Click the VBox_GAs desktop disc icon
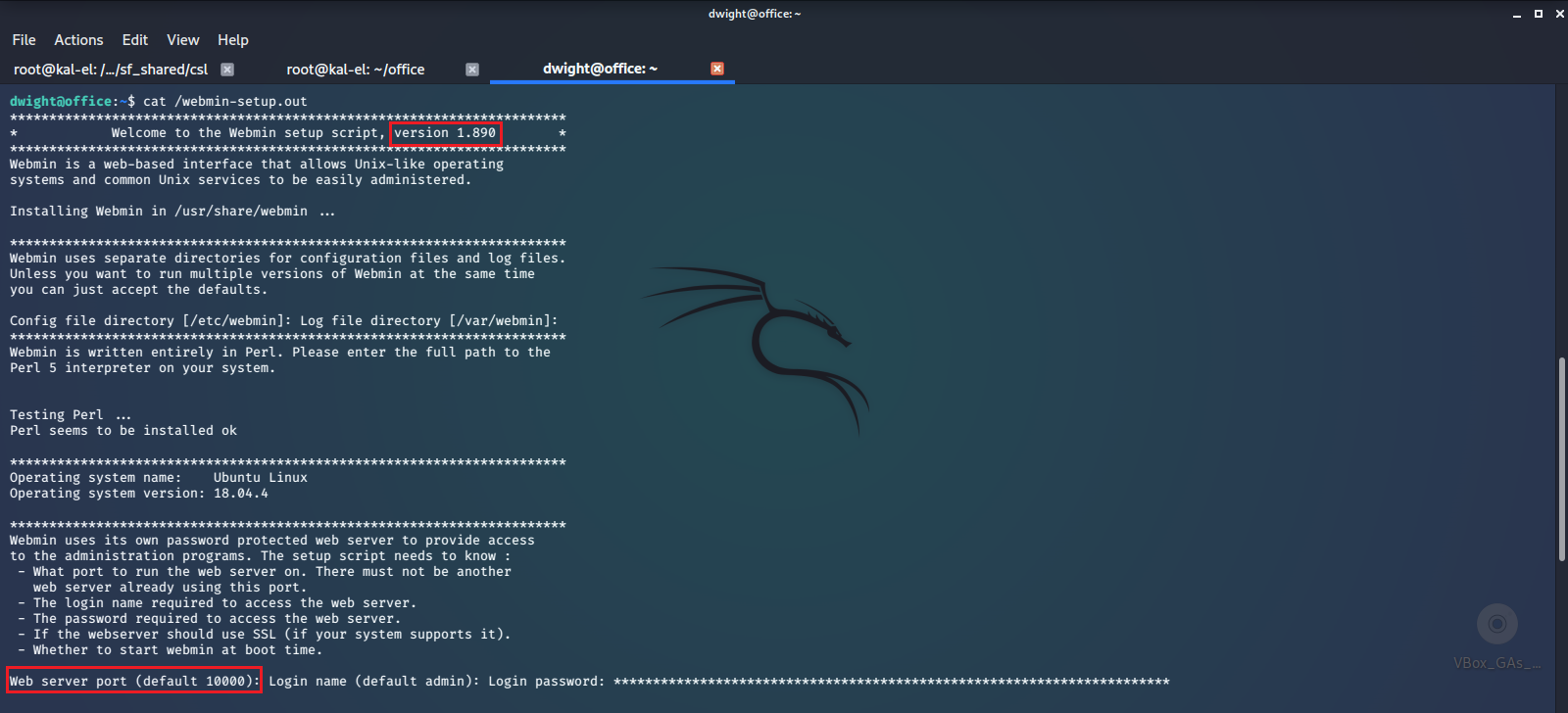 pos(1497,624)
